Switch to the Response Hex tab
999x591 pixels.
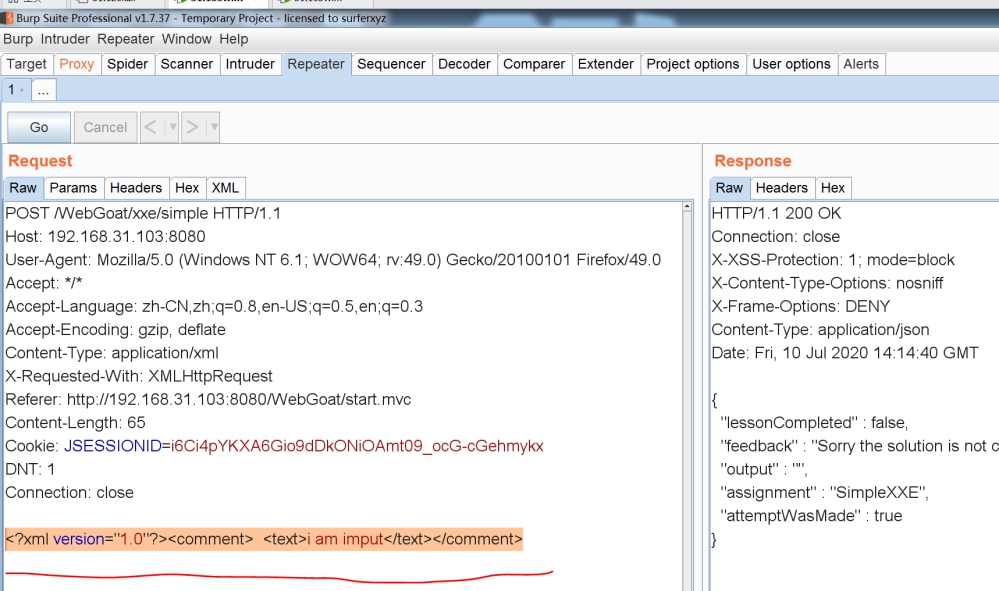click(833, 188)
